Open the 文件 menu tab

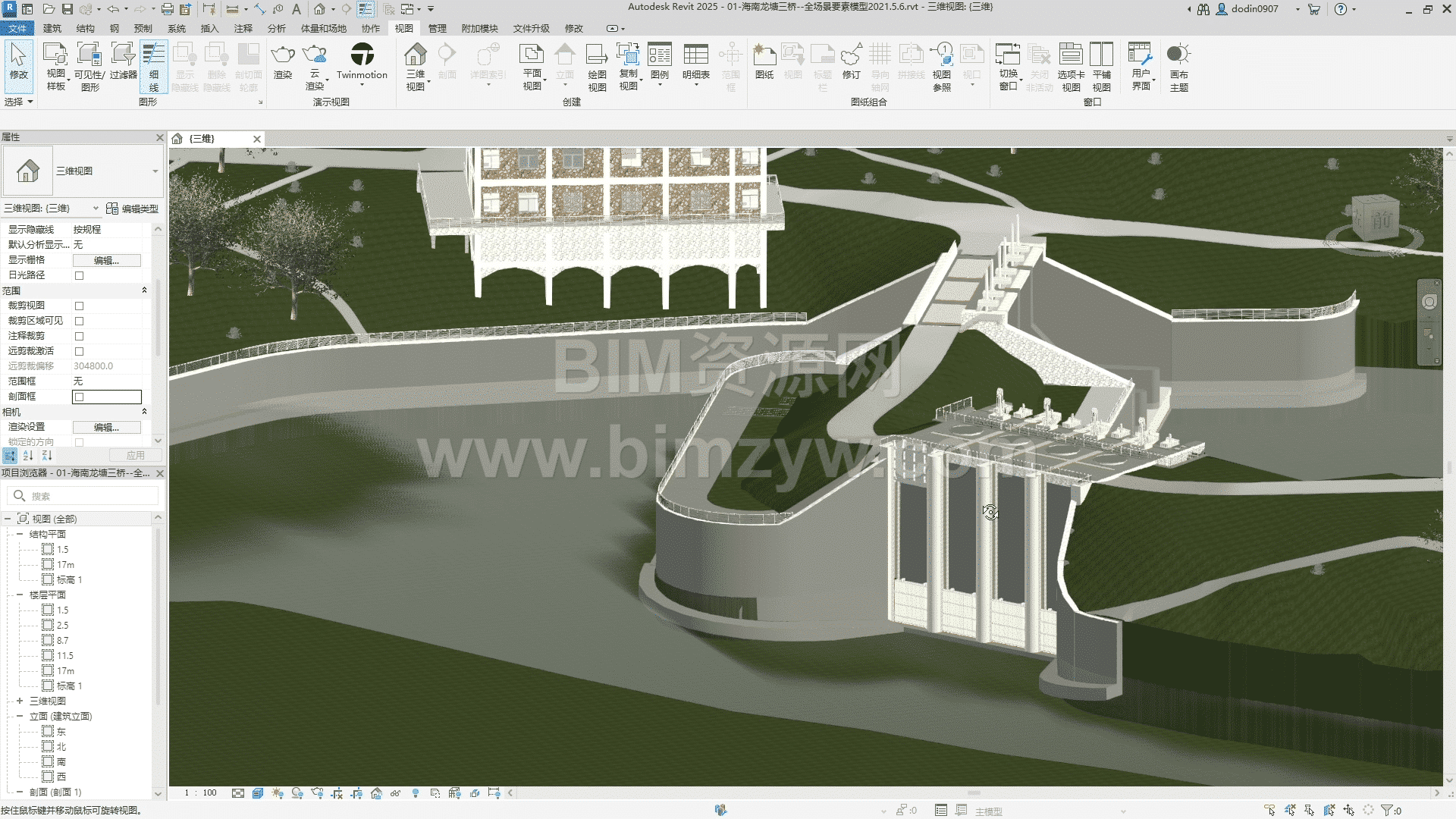tap(17, 29)
